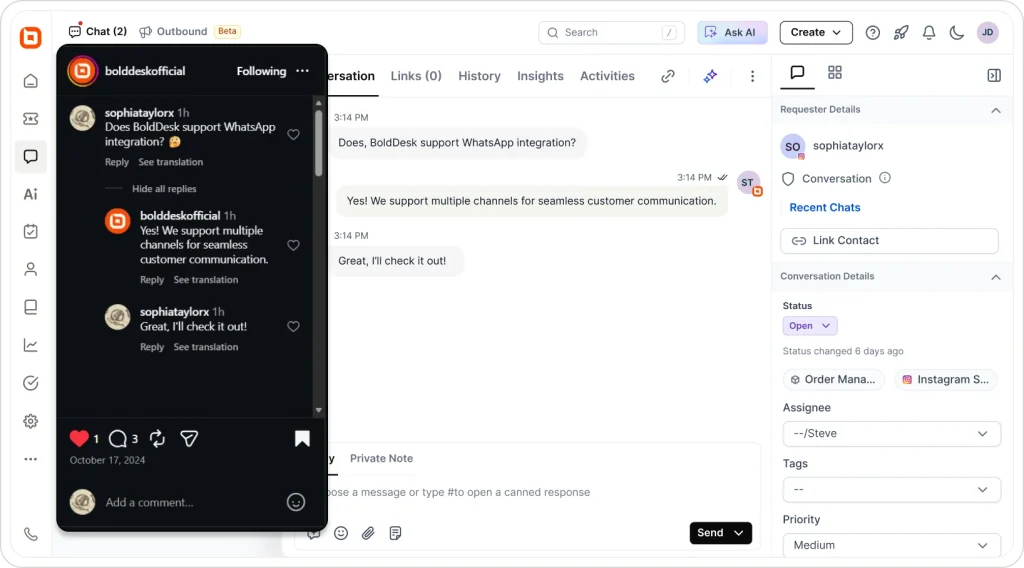Image resolution: width=1024 pixels, height=568 pixels.
Task: Open the conversation vertical ellipsis menu
Action: tap(752, 76)
